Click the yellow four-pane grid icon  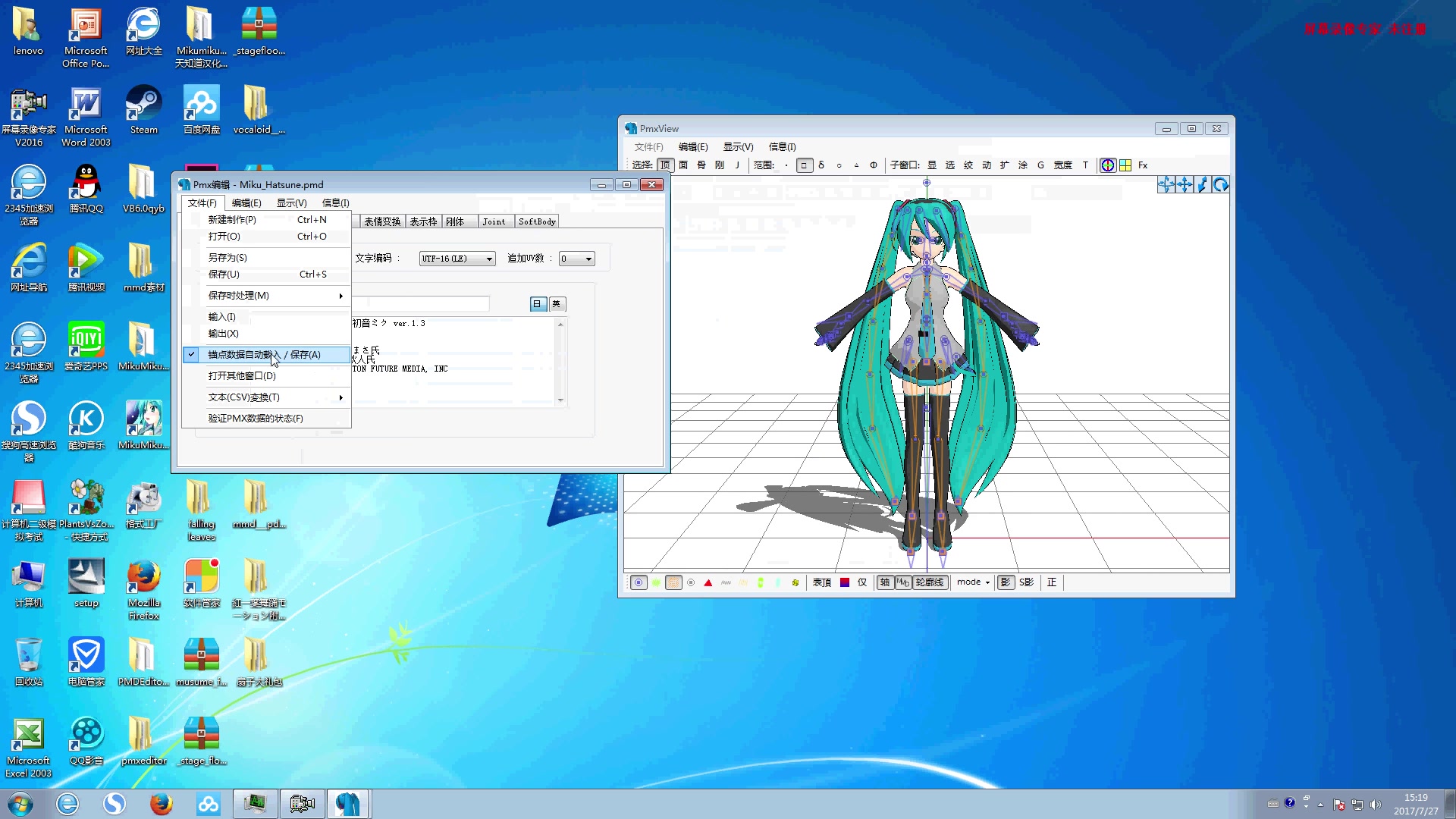tap(1125, 165)
